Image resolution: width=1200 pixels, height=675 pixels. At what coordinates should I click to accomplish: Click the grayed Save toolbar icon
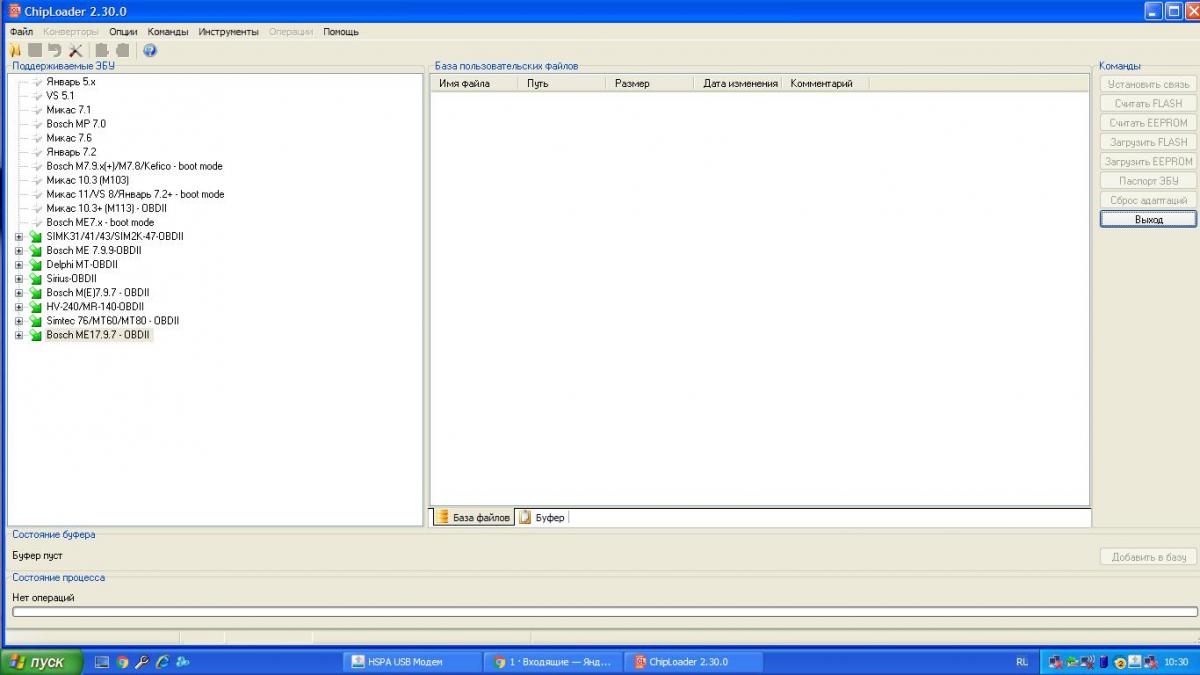[35, 50]
